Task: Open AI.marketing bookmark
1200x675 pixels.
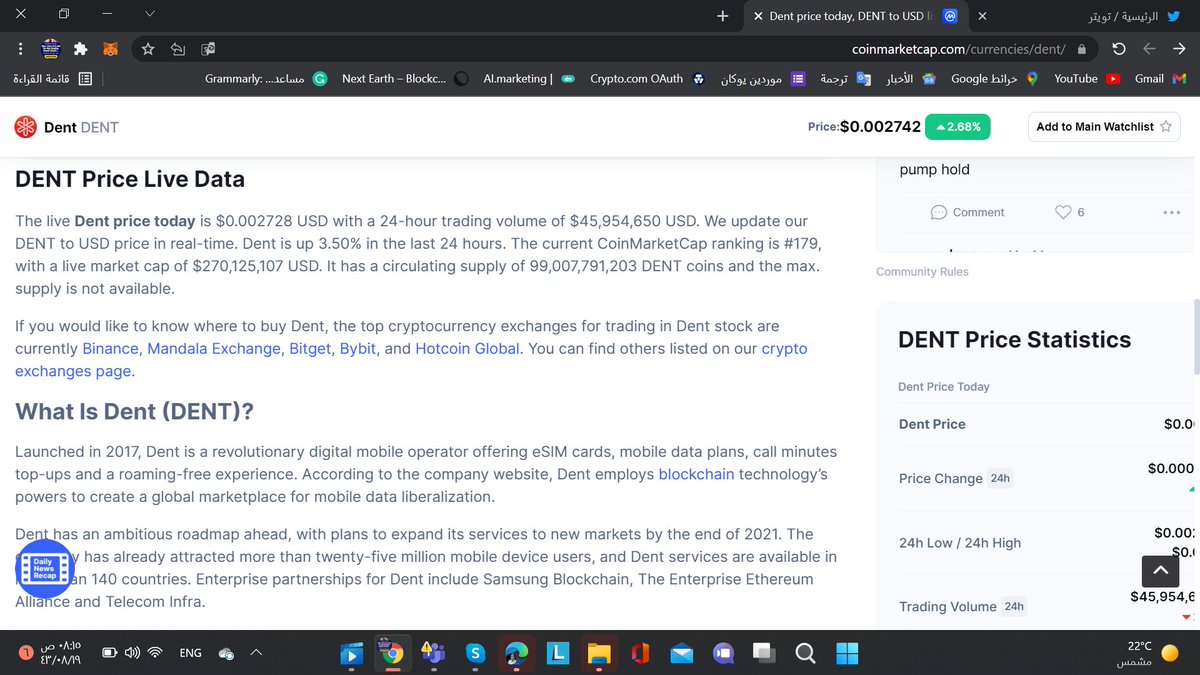Action: tap(528, 78)
